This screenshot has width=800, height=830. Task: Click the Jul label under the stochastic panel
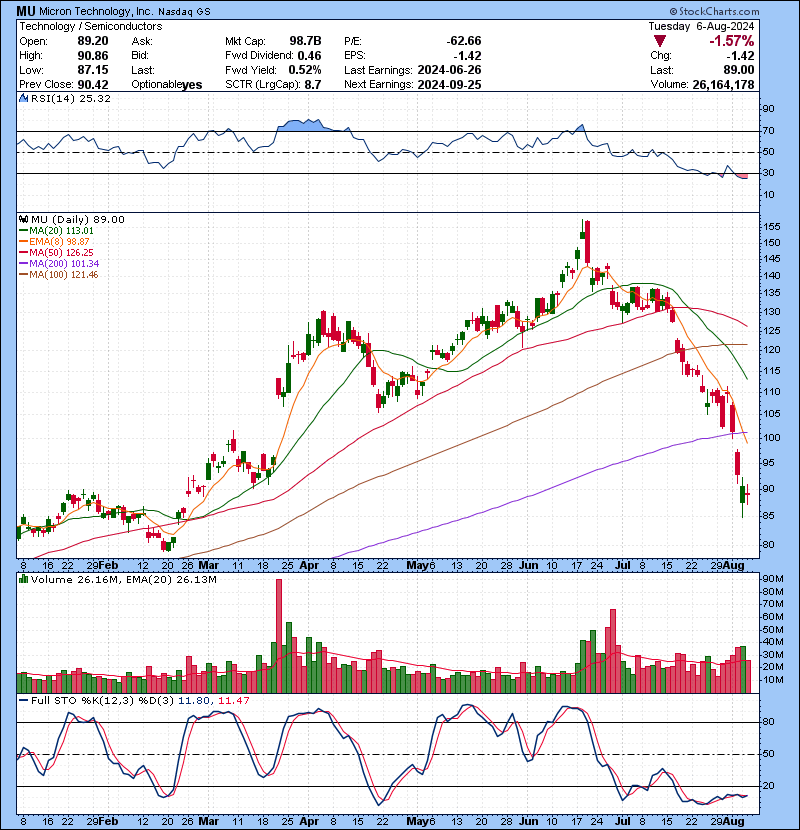tap(623, 822)
